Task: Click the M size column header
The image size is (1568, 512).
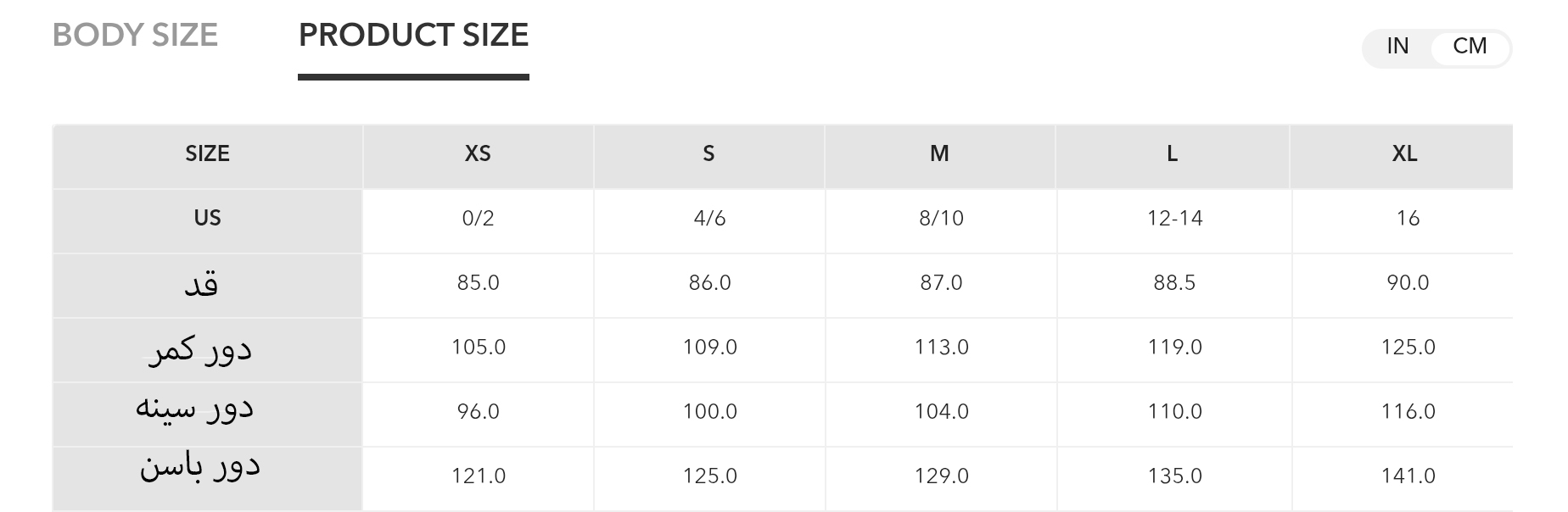Action: coord(939,153)
